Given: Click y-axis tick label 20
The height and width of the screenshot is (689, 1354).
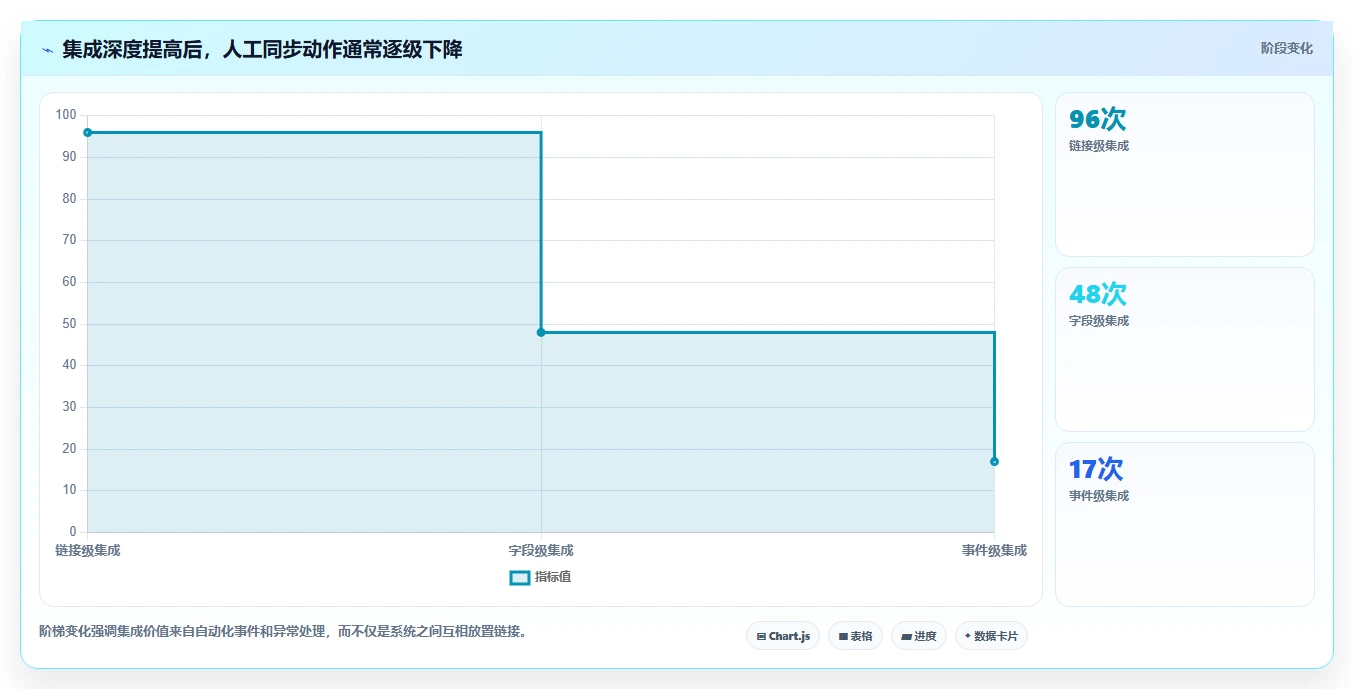Looking at the screenshot, I should pos(69,449).
